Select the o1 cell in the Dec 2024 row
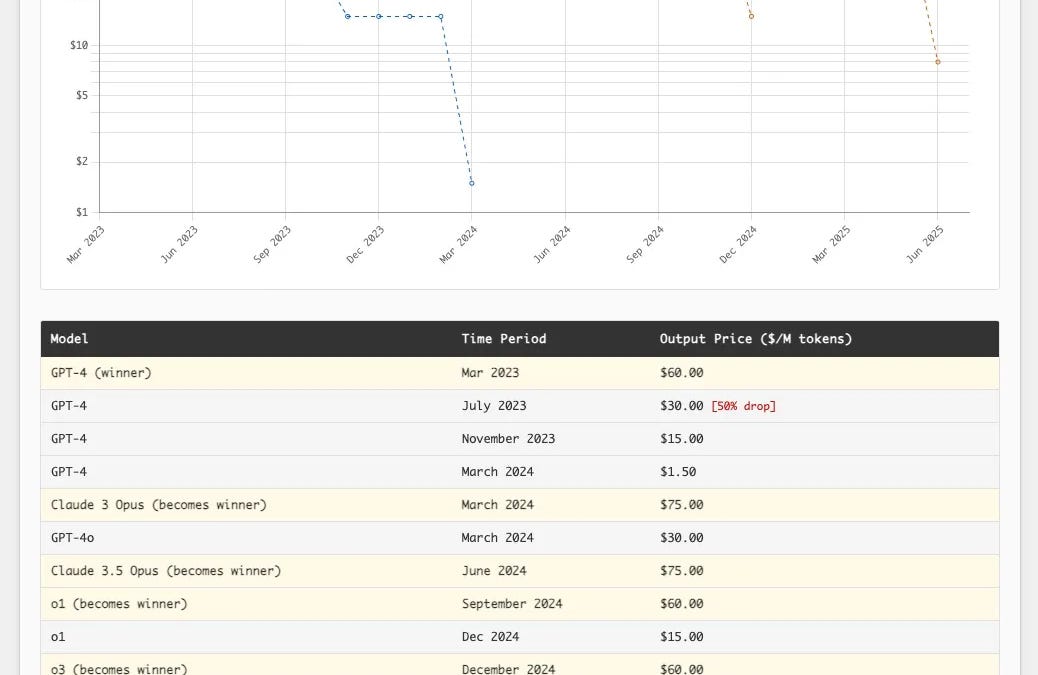This screenshot has width=1038, height=675. coord(58,637)
